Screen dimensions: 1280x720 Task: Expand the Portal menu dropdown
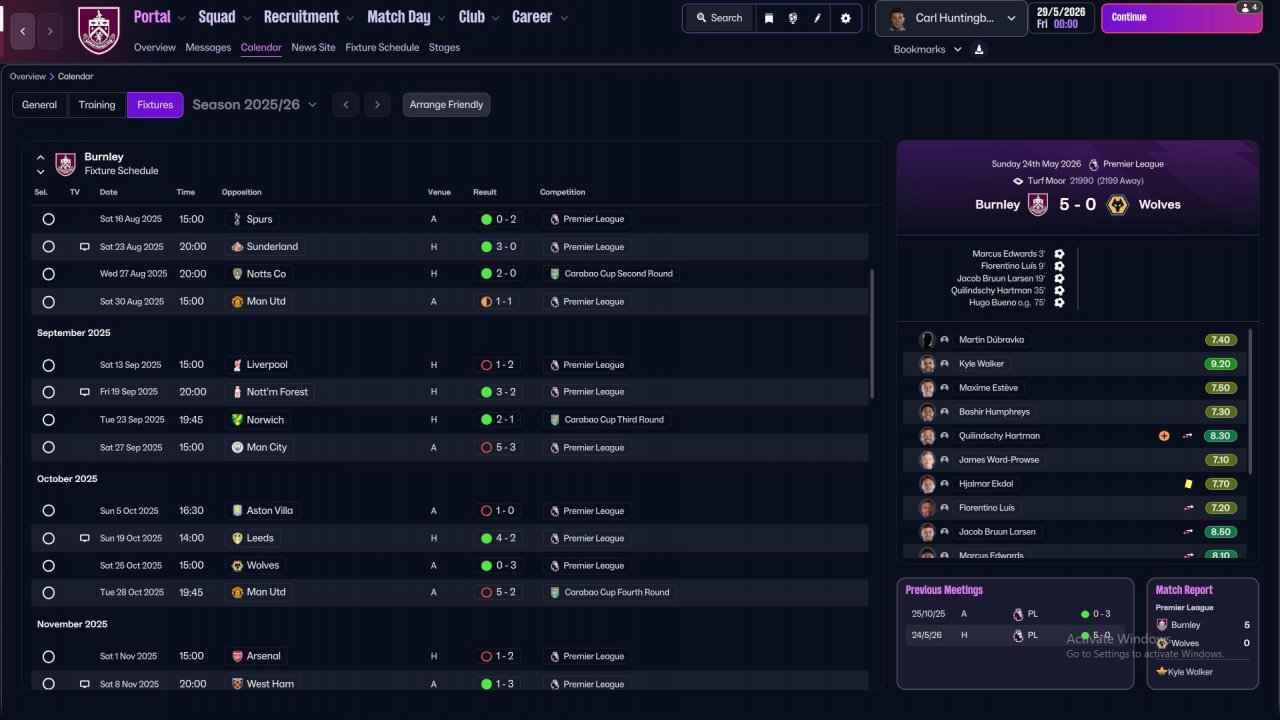click(x=181, y=18)
